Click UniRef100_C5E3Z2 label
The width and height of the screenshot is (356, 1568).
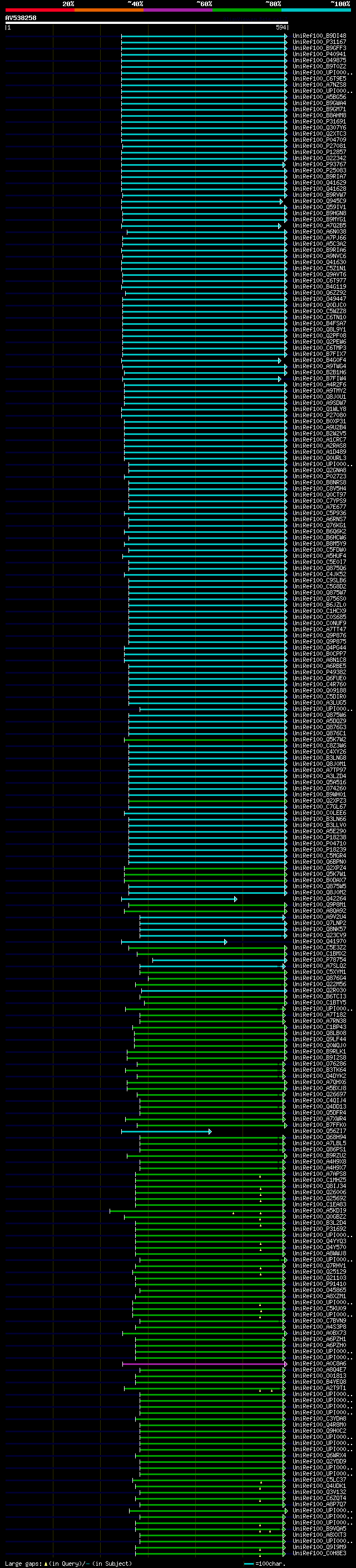319,948
